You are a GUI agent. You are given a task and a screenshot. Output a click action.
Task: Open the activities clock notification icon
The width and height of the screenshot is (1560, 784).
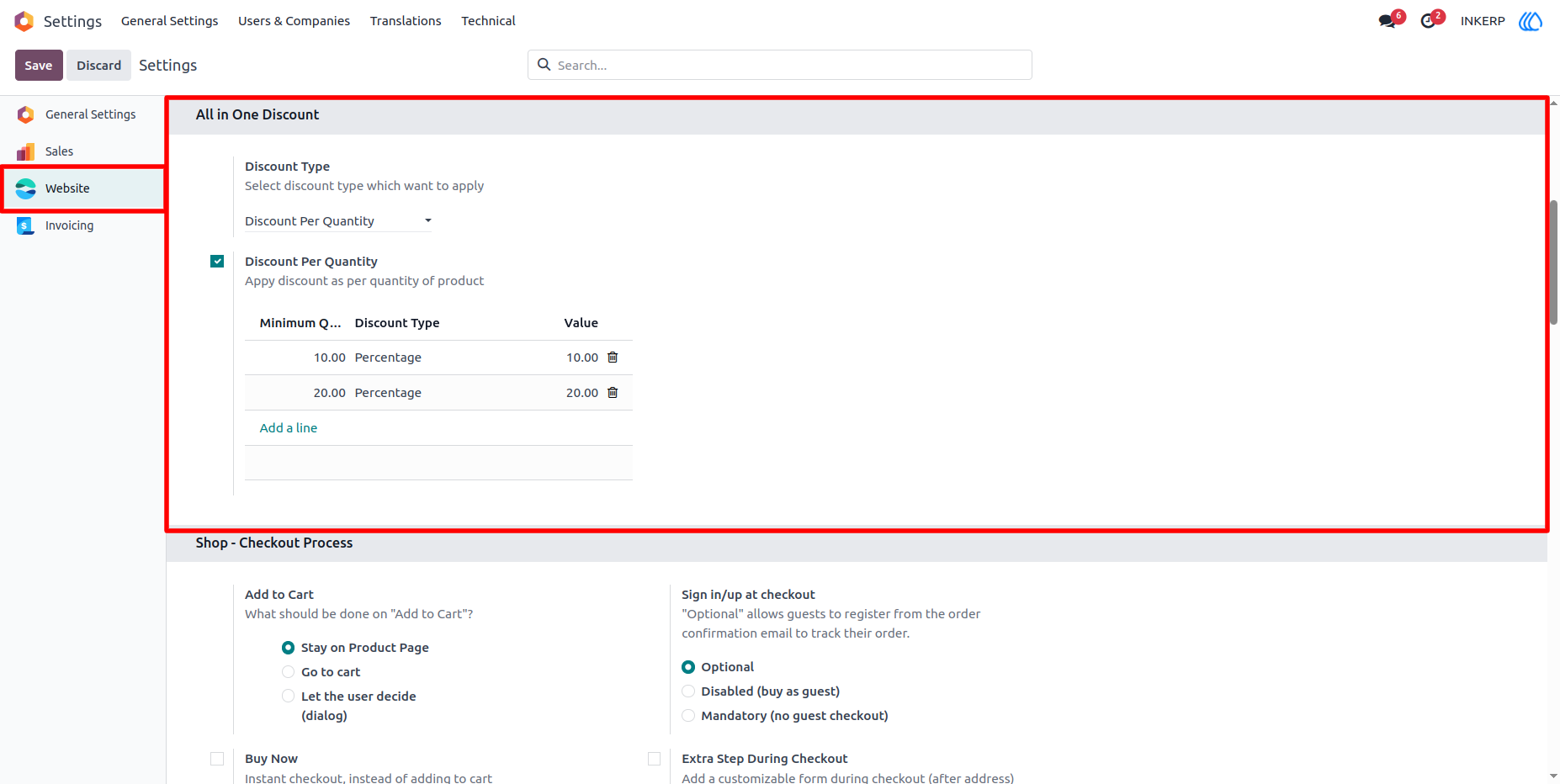coord(1428,21)
